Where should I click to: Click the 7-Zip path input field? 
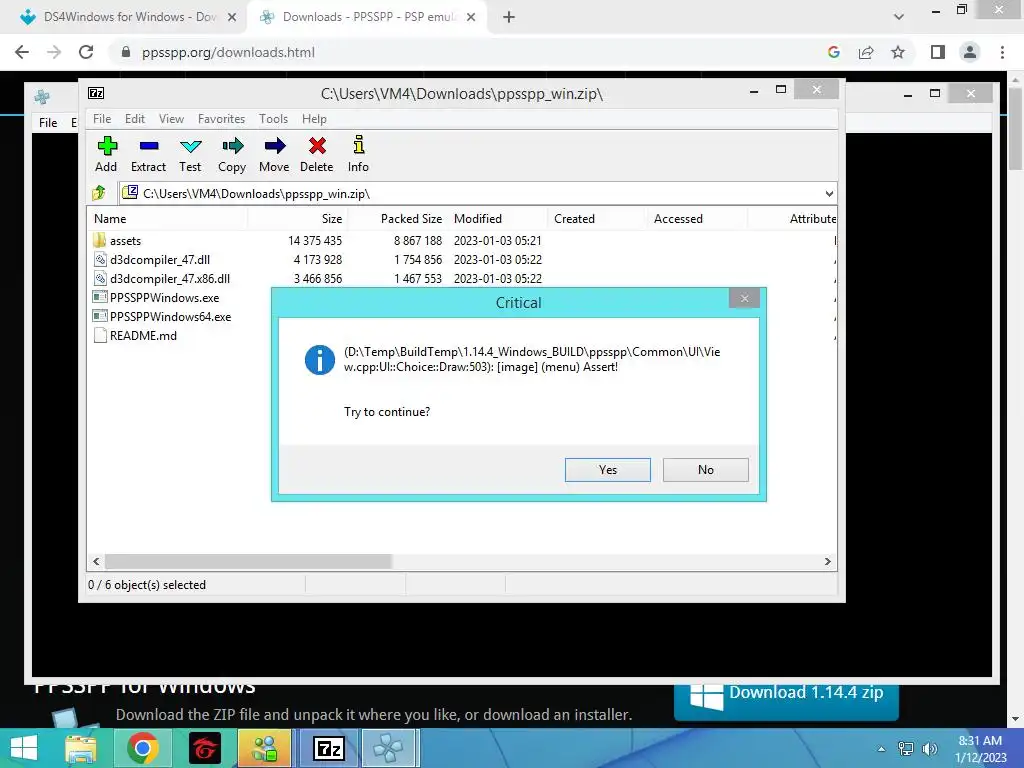coord(479,193)
